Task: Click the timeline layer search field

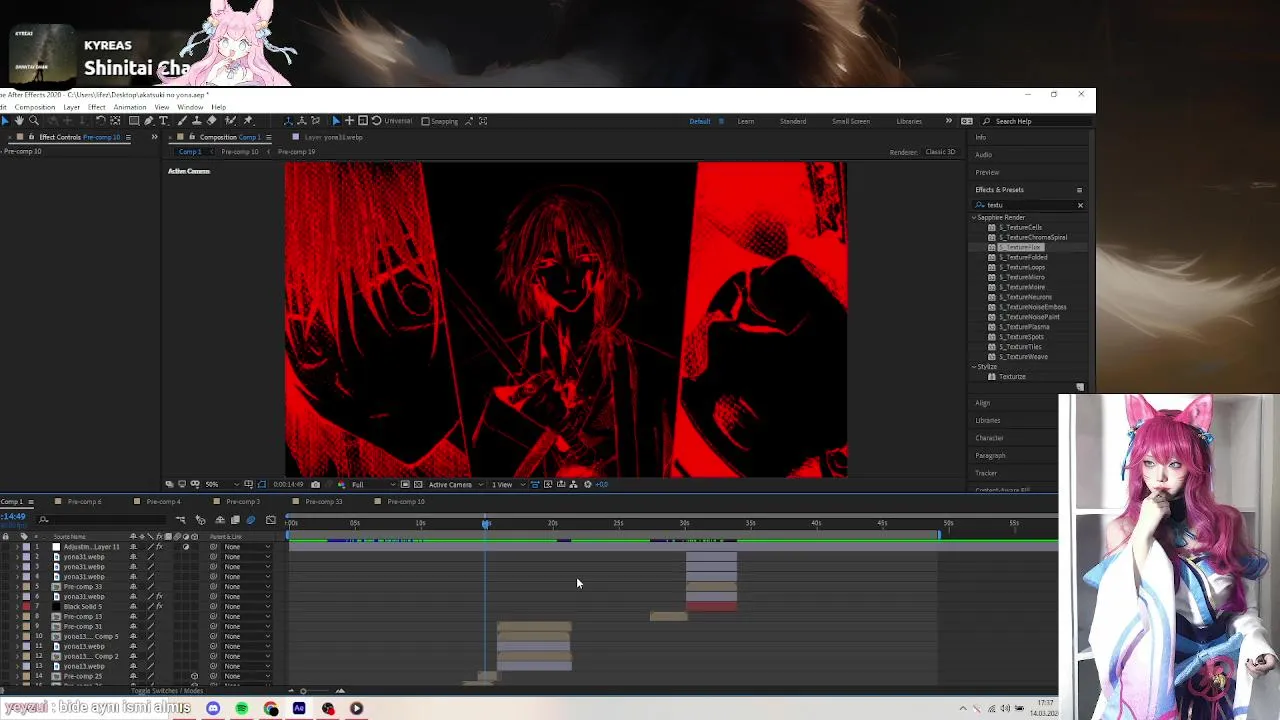Action: 103,520
